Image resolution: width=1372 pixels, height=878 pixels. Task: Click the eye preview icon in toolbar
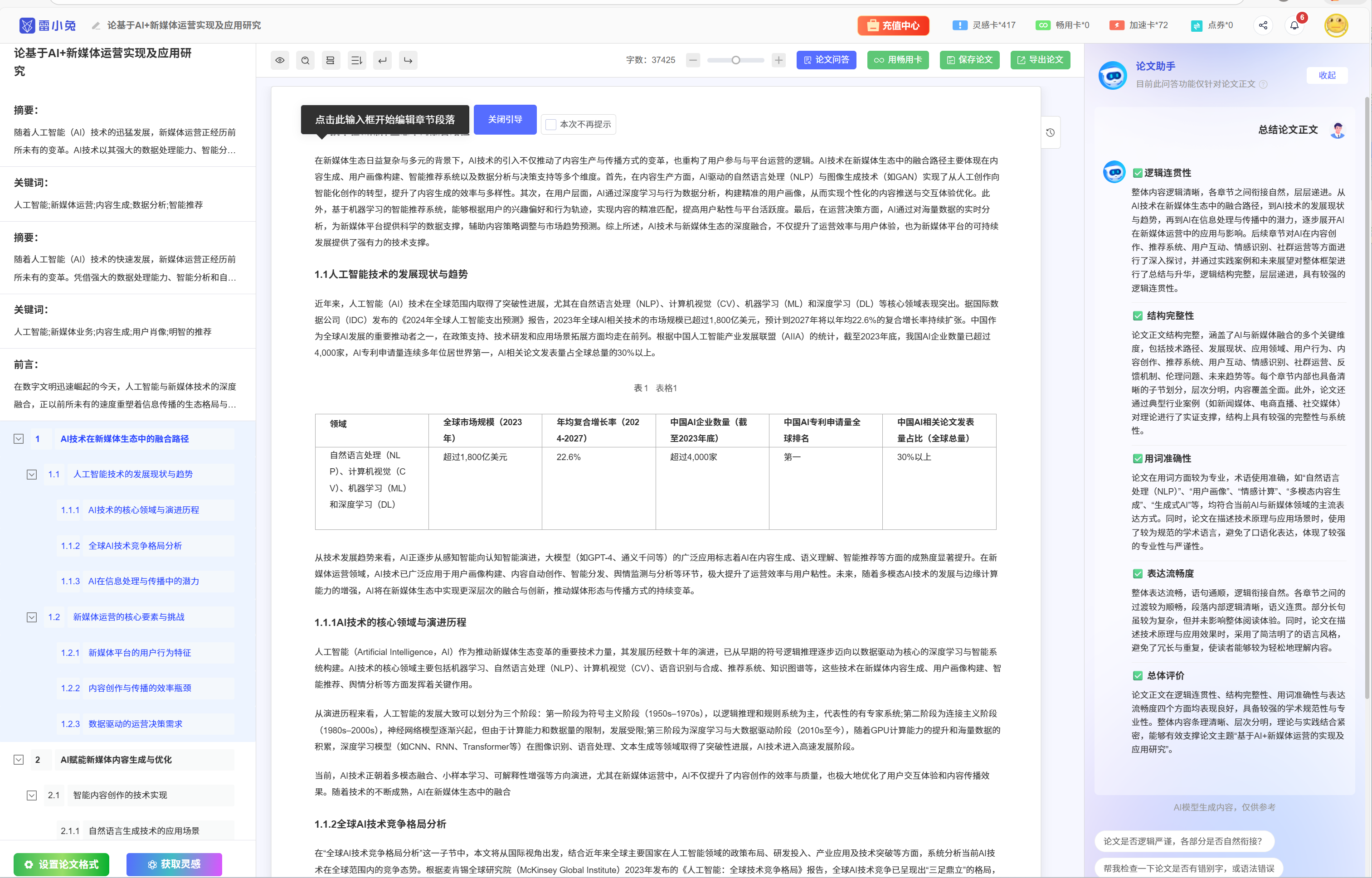(279, 60)
